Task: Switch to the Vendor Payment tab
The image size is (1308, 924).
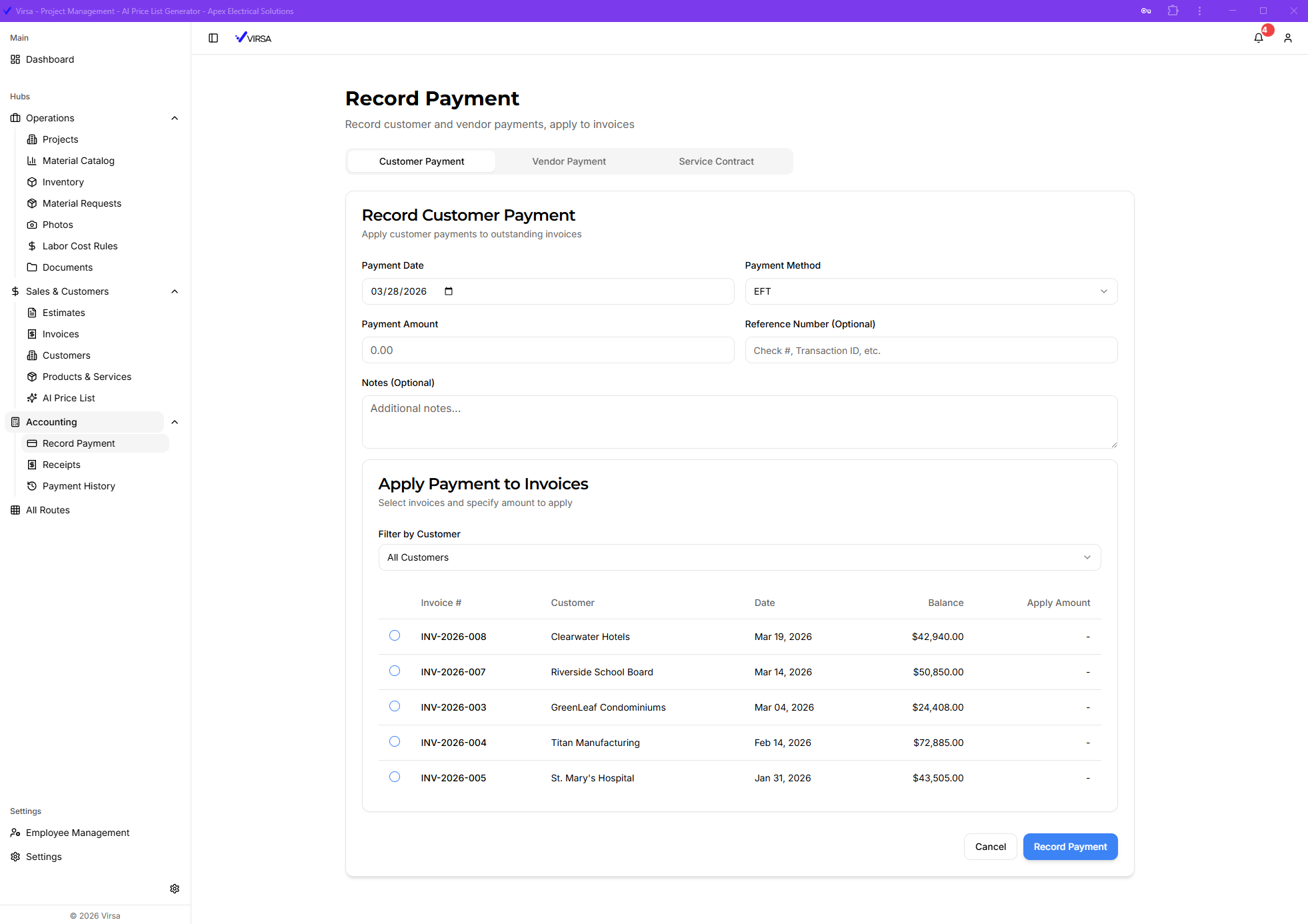Action: coord(569,161)
